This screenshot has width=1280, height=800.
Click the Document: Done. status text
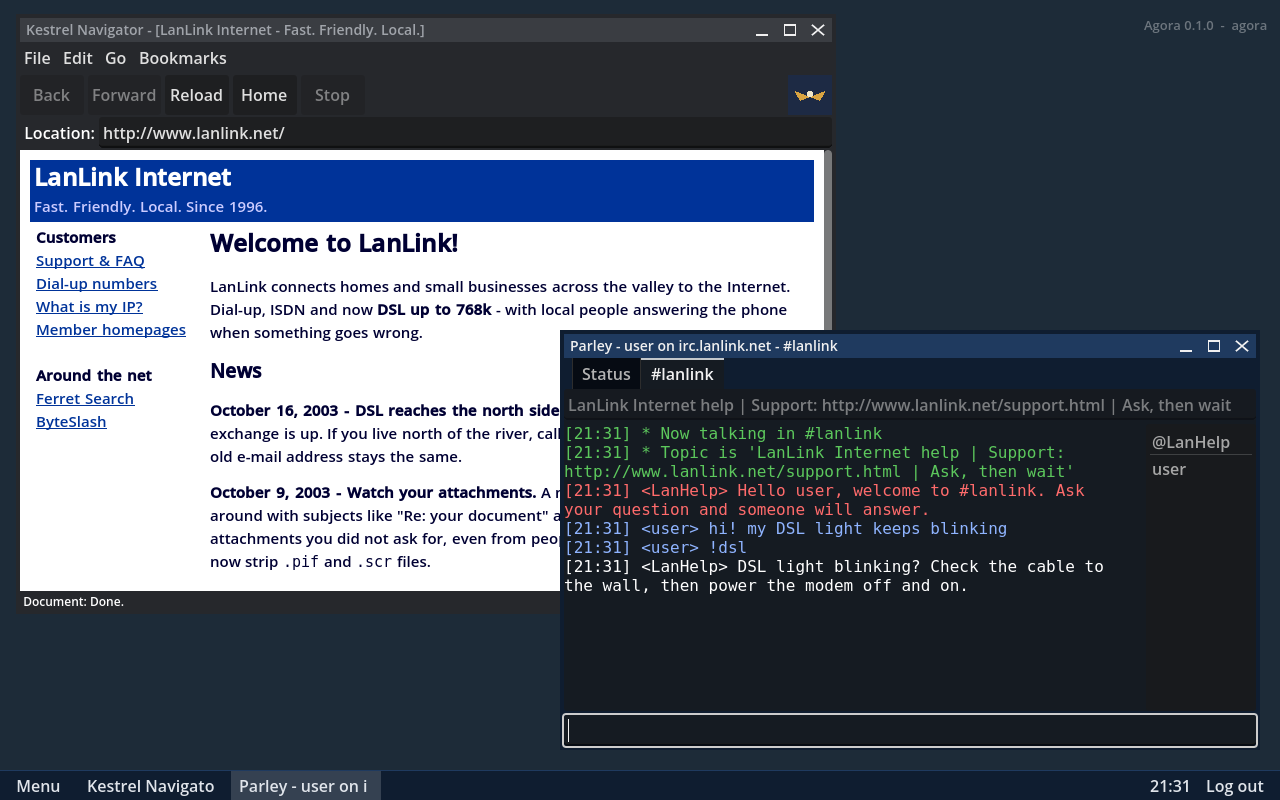[74, 602]
